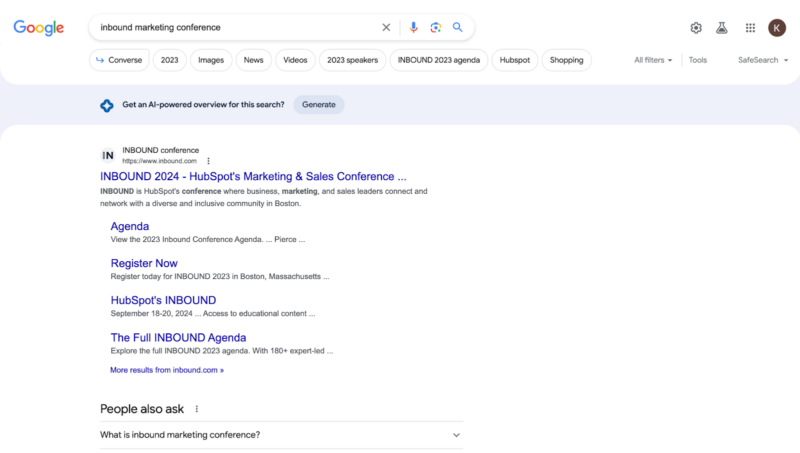
Task: Switch to the Shopping tab
Action: tap(566, 60)
